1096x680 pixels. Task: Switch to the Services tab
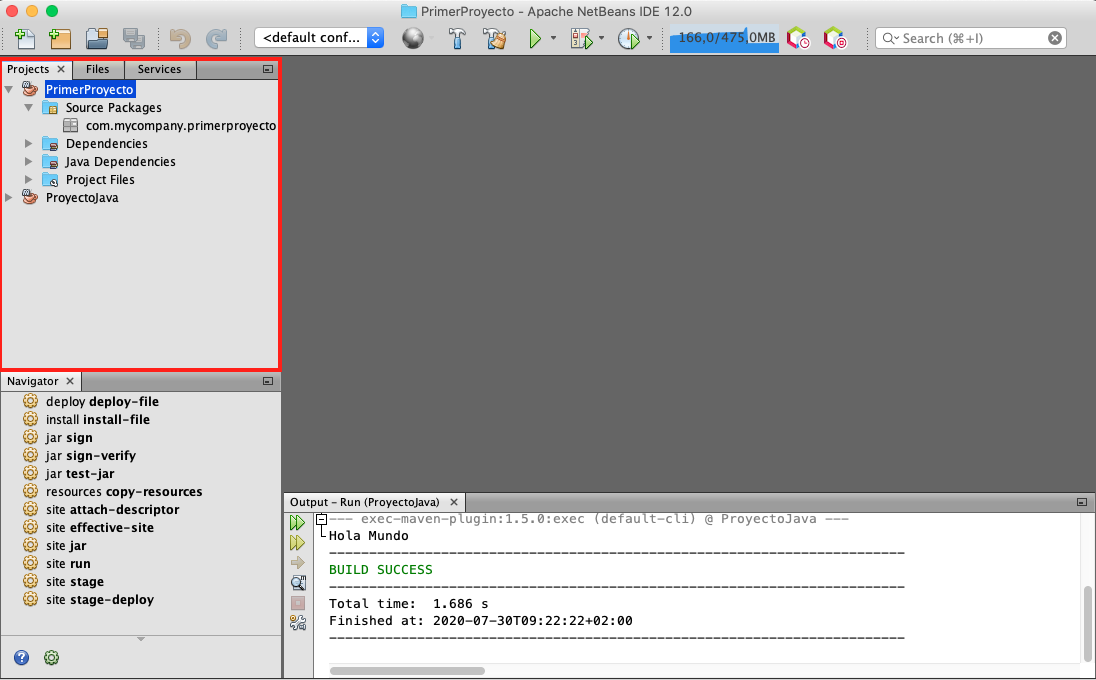tap(159, 69)
